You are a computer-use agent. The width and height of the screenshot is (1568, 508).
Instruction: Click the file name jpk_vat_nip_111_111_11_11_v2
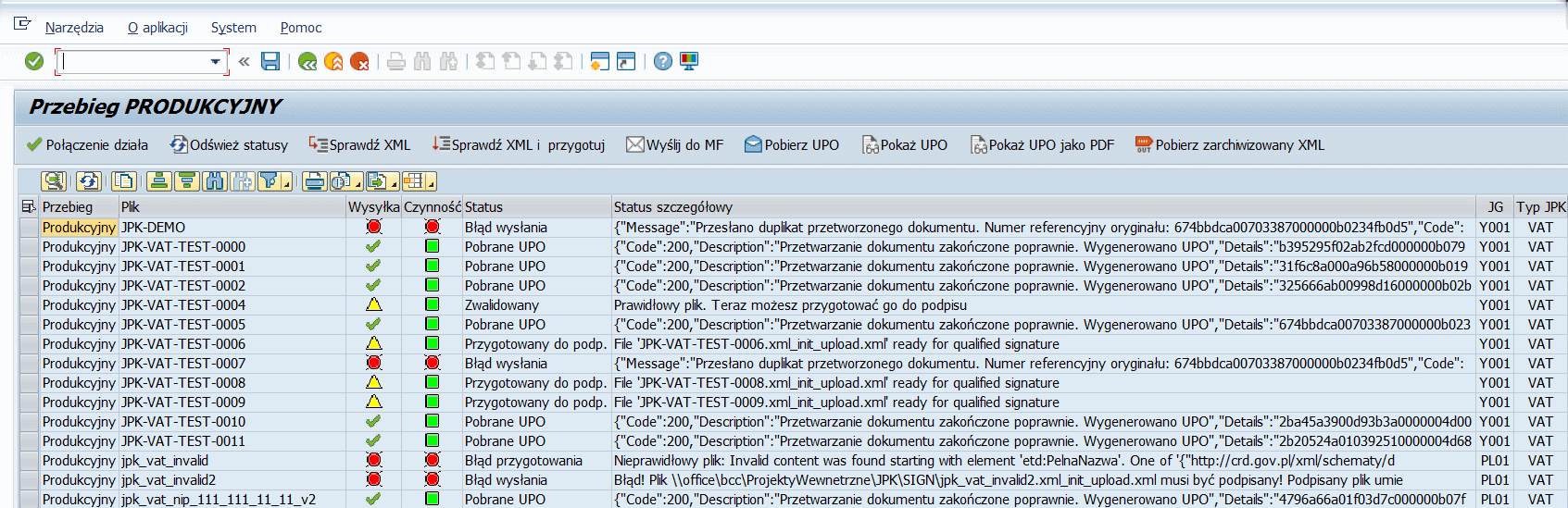[219, 499]
